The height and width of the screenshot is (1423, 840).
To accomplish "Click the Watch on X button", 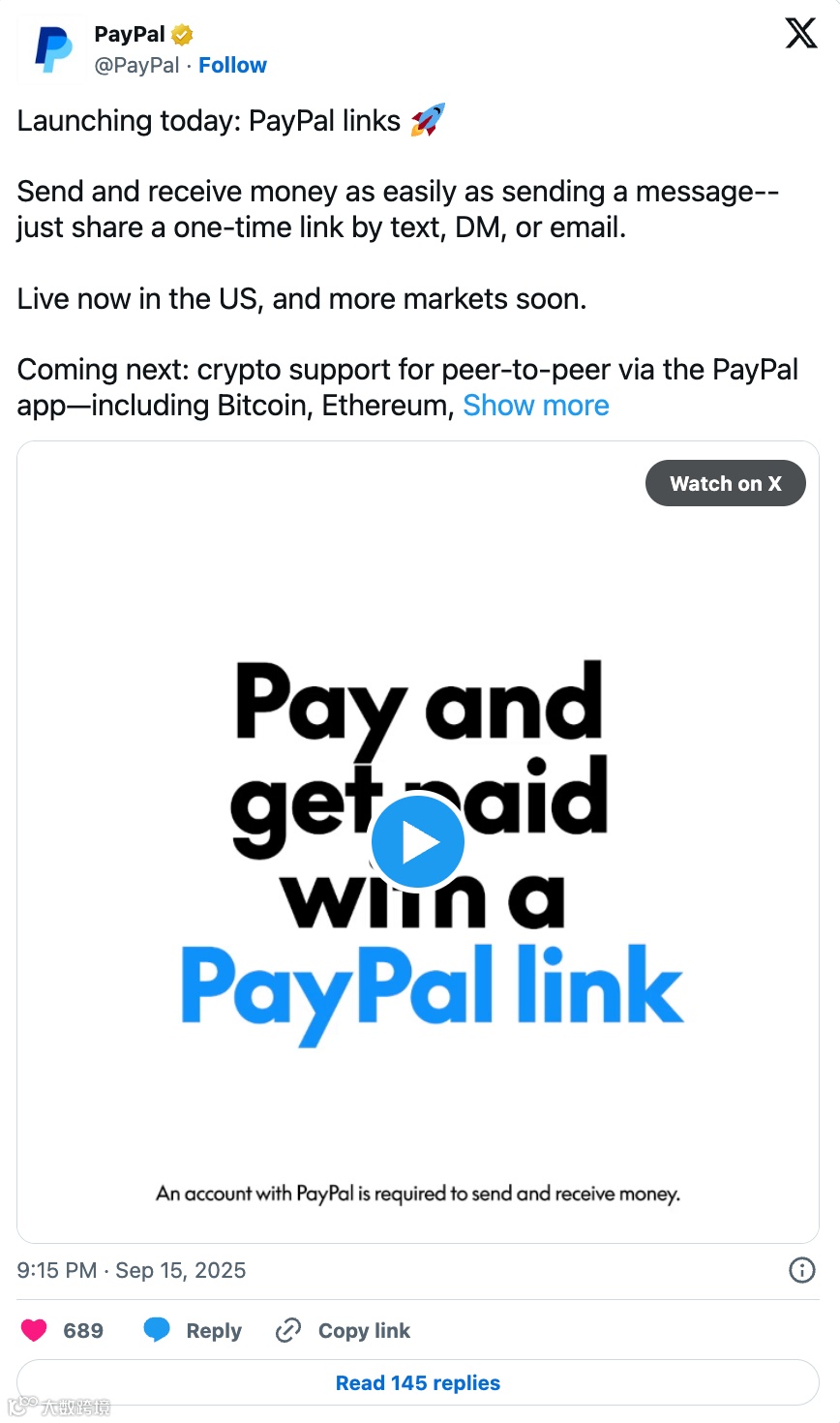I will click(x=726, y=483).
